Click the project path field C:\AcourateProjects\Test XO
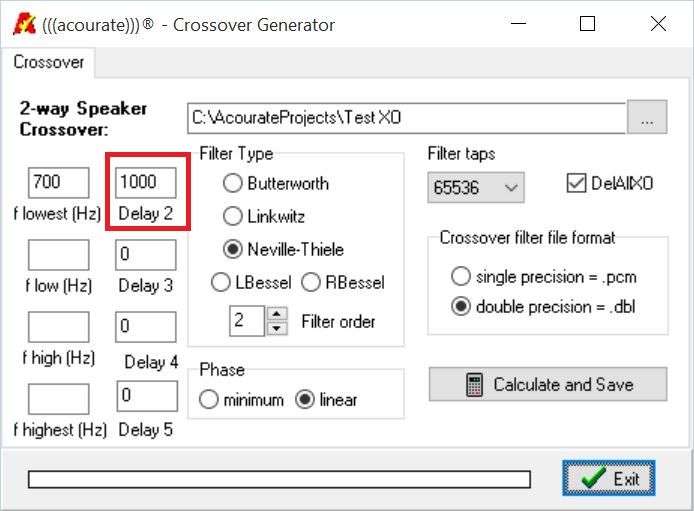The width and height of the screenshot is (694, 511). 407,118
